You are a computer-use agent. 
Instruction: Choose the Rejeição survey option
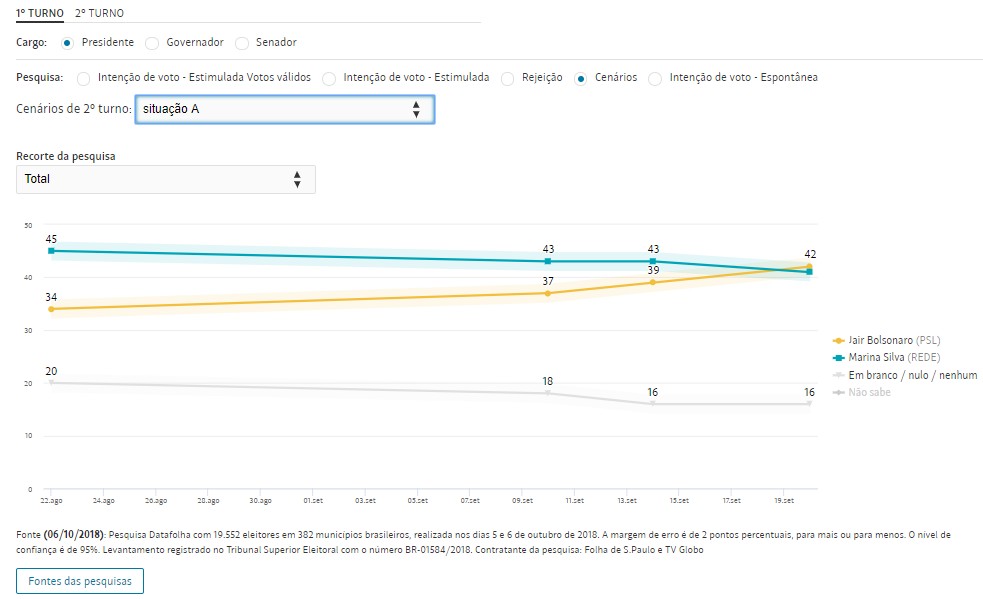pyautogui.click(x=508, y=78)
